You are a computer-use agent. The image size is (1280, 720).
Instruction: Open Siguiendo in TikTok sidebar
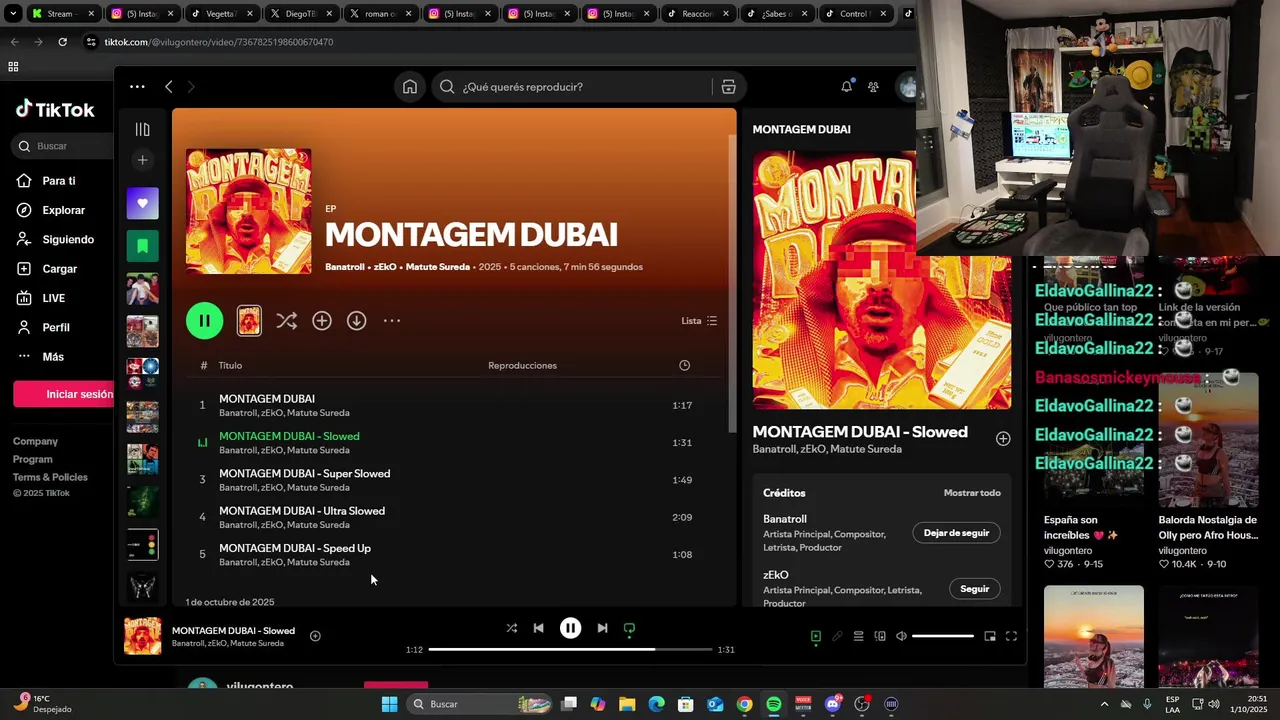click(x=68, y=240)
